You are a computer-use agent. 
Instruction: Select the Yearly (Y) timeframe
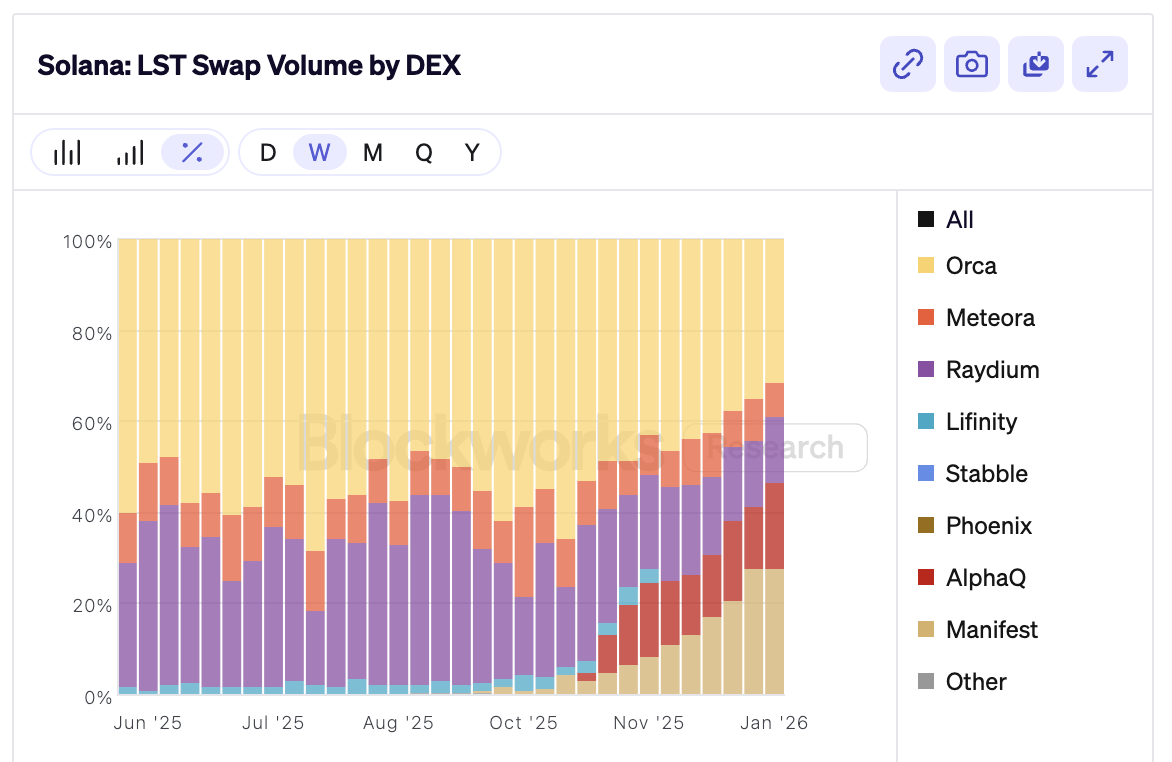pos(472,152)
